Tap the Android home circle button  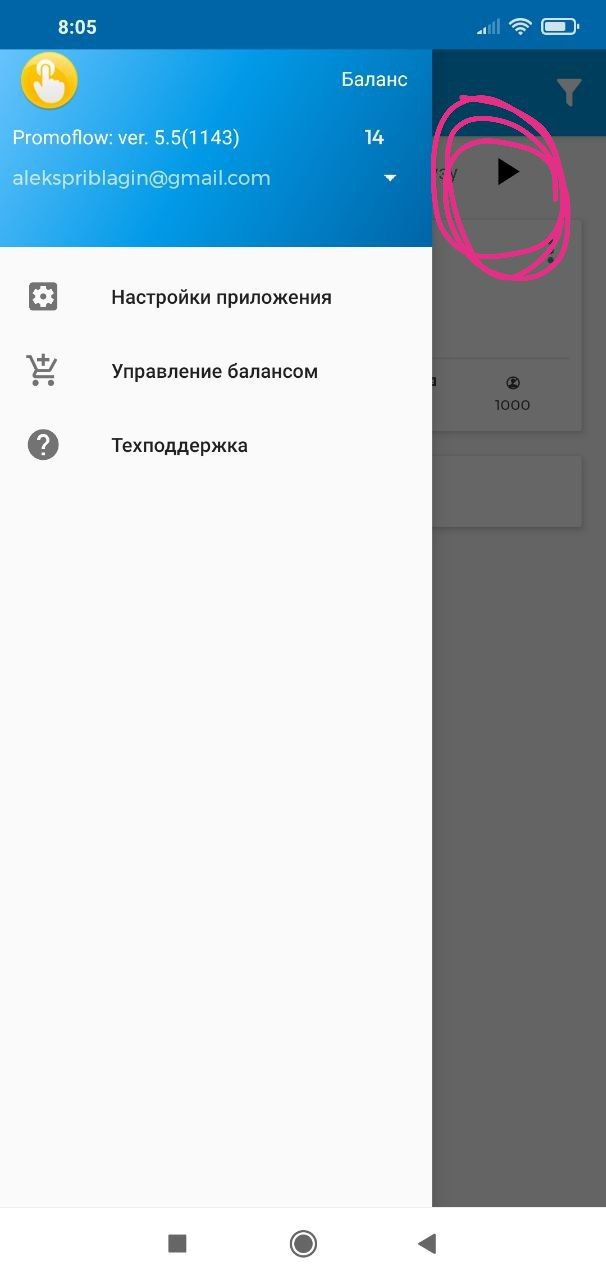pyautogui.click(x=303, y=1243)
